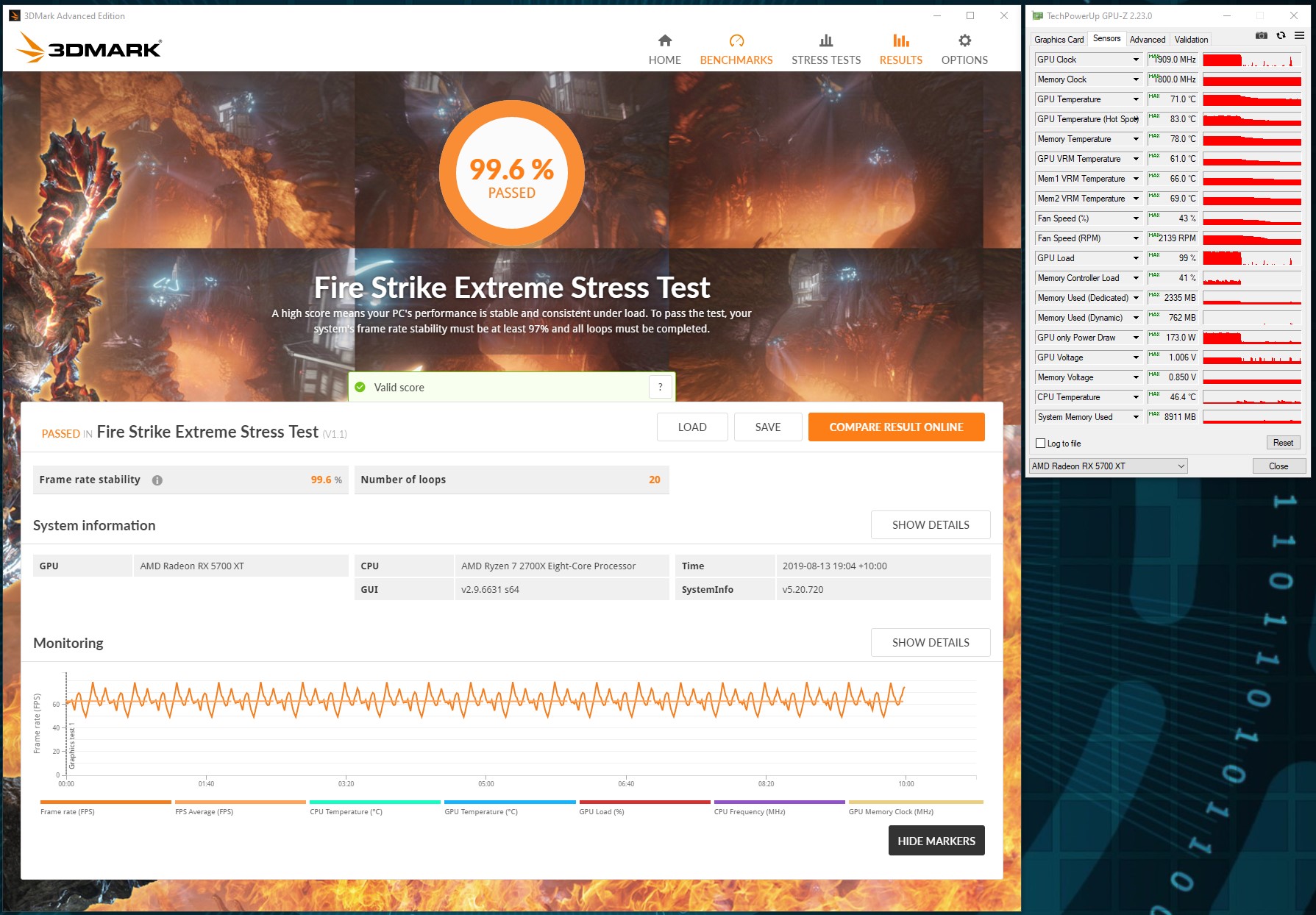Open the CPU Temperature sensor dropdown in GPU-Z
This screenshot has height=915, width=1316.
(1136, 397)
